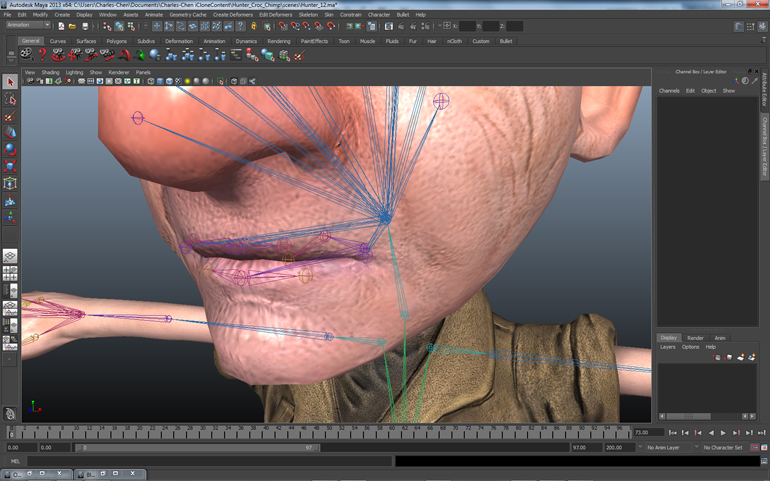Click the open scene folder icon
The height and width of the screenshot is (481, 770).
tap(73, 27)
